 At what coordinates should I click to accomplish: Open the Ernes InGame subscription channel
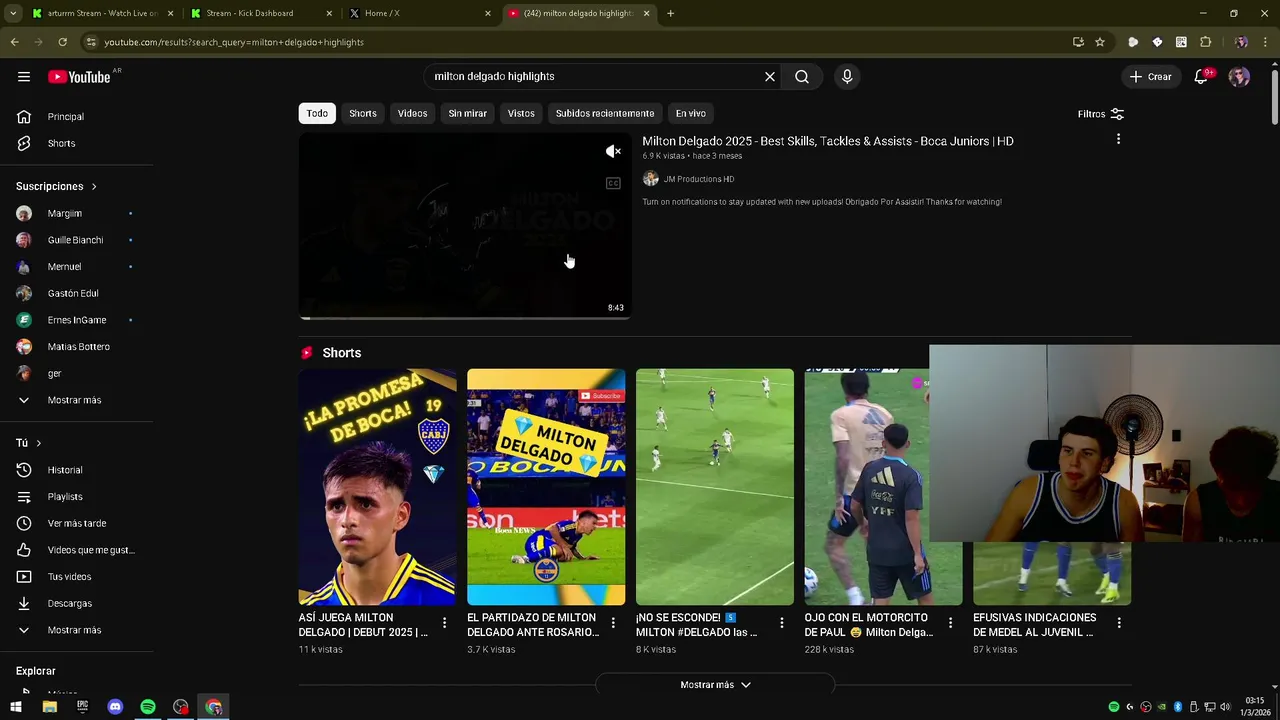(77, 320)
